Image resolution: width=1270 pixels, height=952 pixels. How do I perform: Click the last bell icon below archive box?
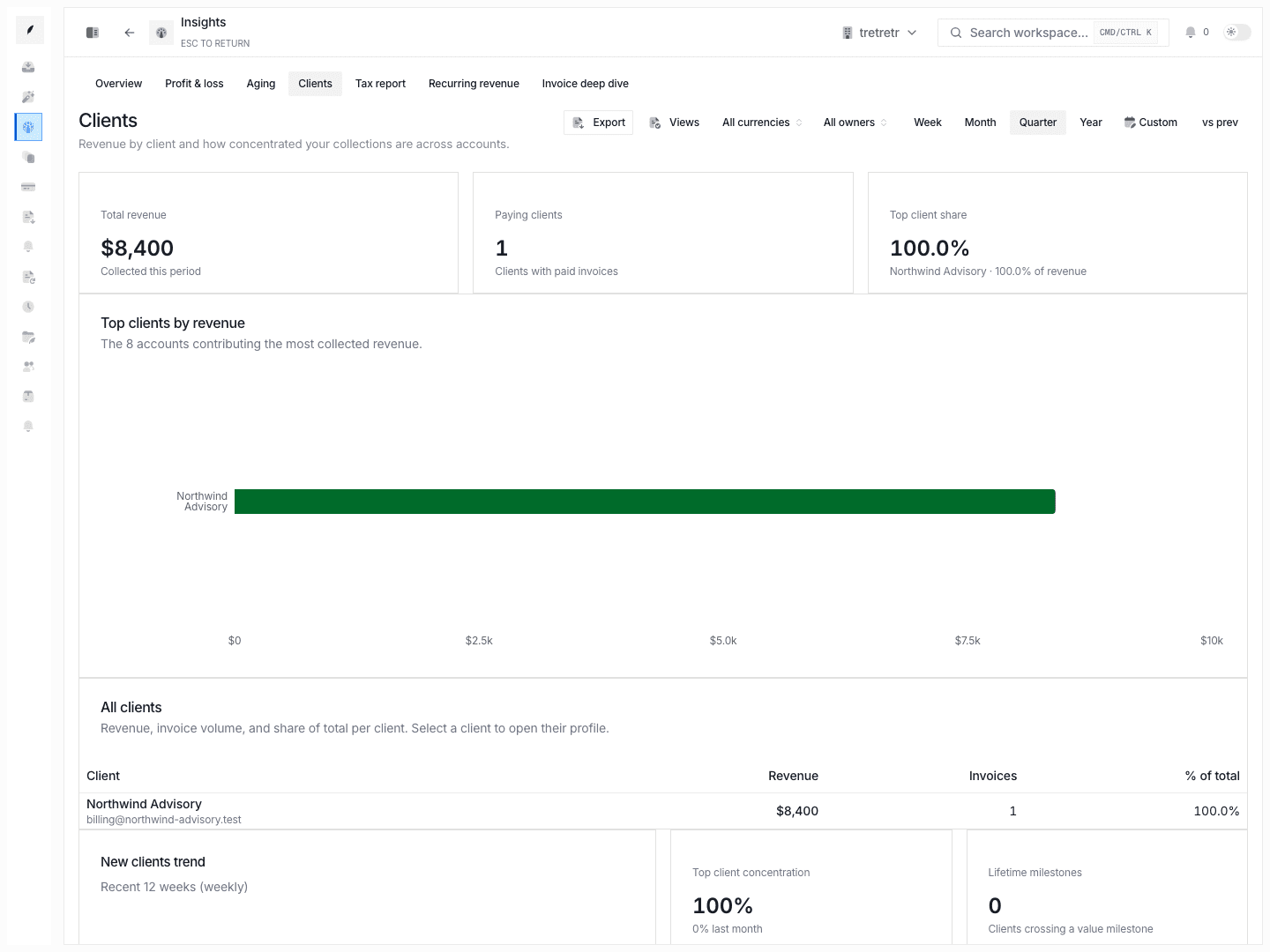(28, 427)
